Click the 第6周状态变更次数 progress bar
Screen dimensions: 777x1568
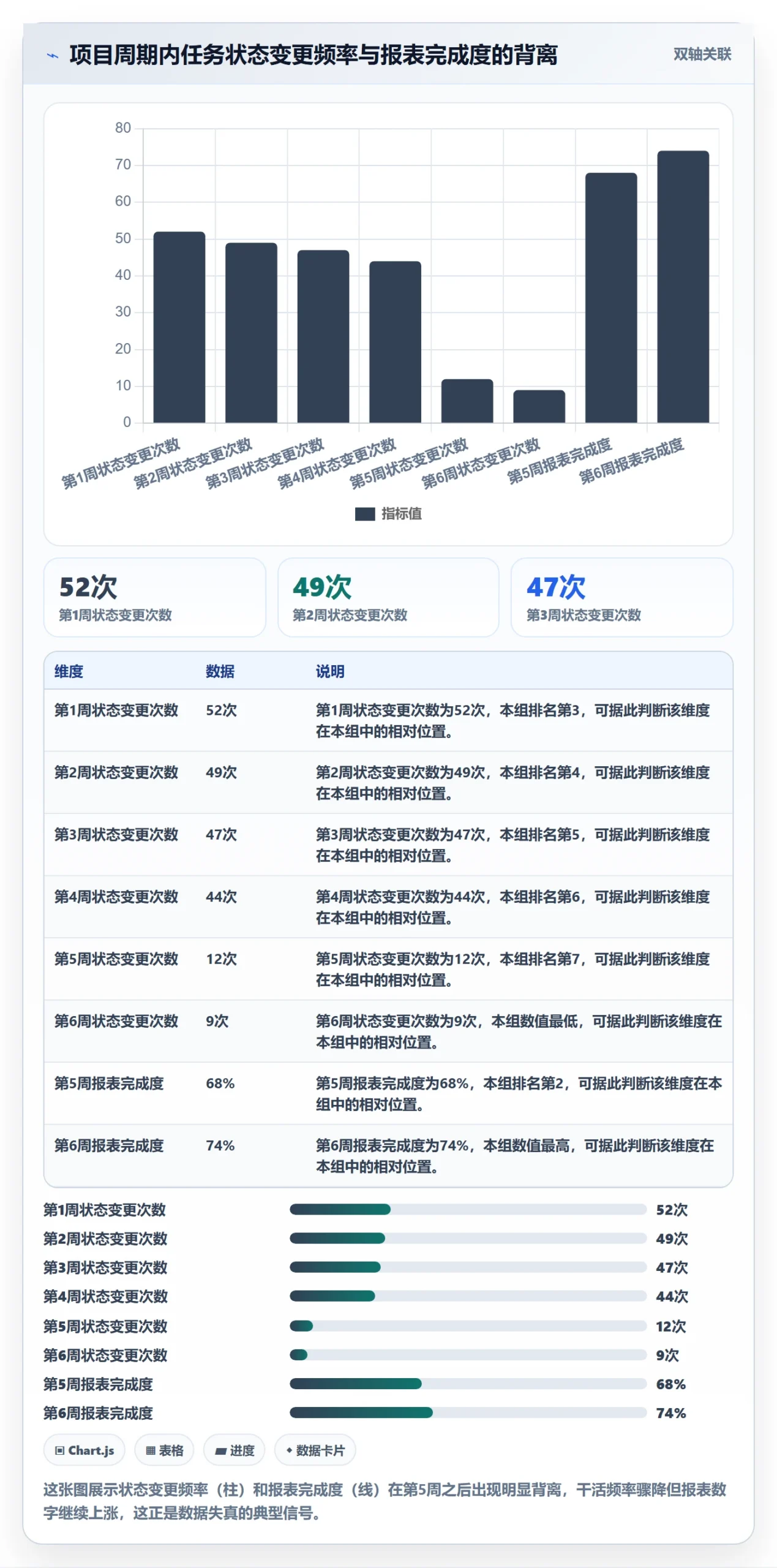468,1354
